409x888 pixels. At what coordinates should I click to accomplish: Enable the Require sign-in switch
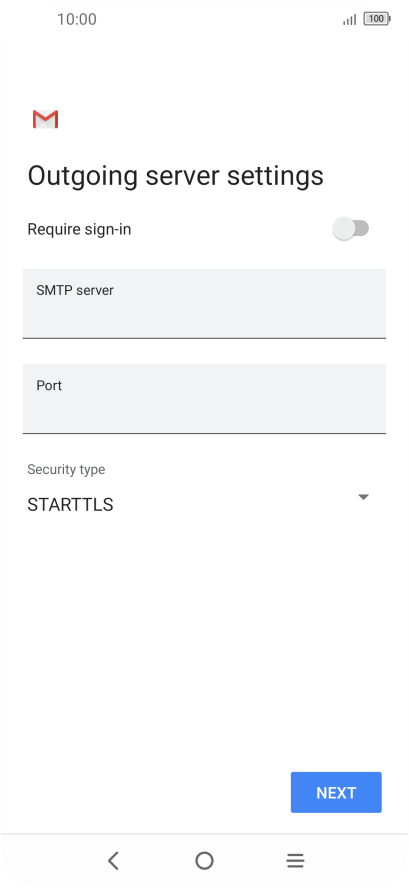click(x=351, y=229)
